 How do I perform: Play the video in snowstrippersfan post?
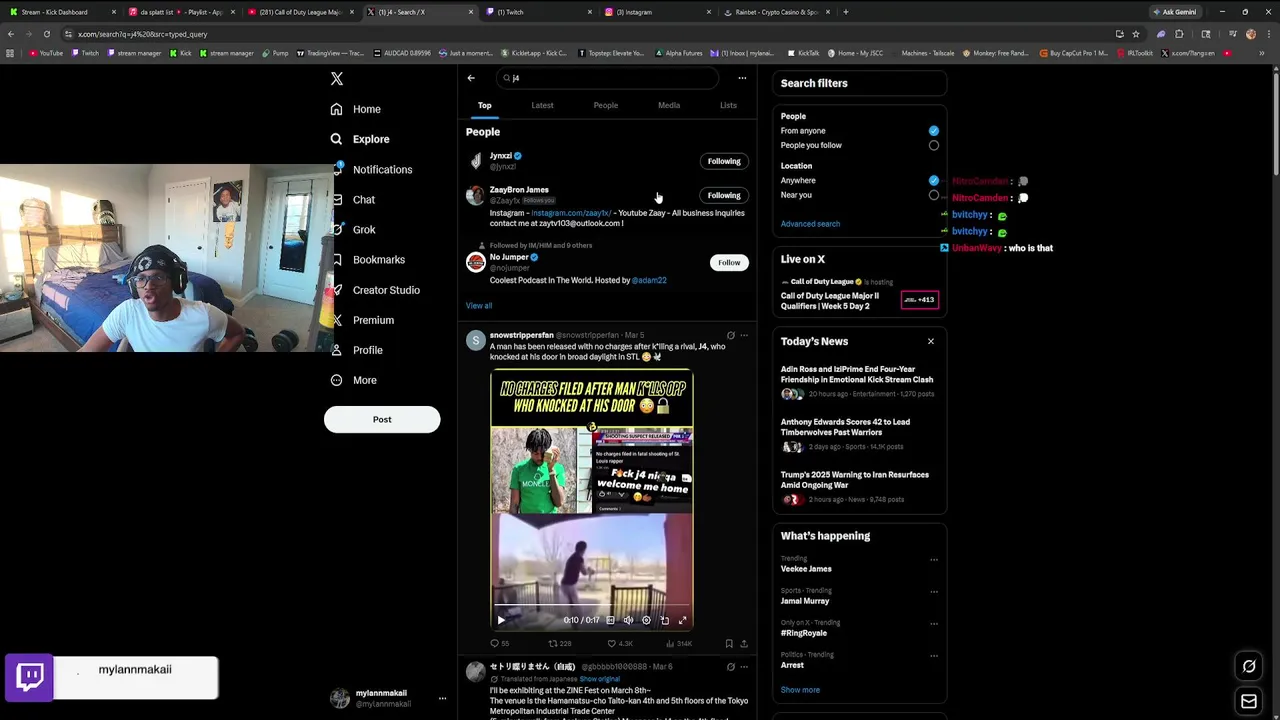(x=501, y=620)
